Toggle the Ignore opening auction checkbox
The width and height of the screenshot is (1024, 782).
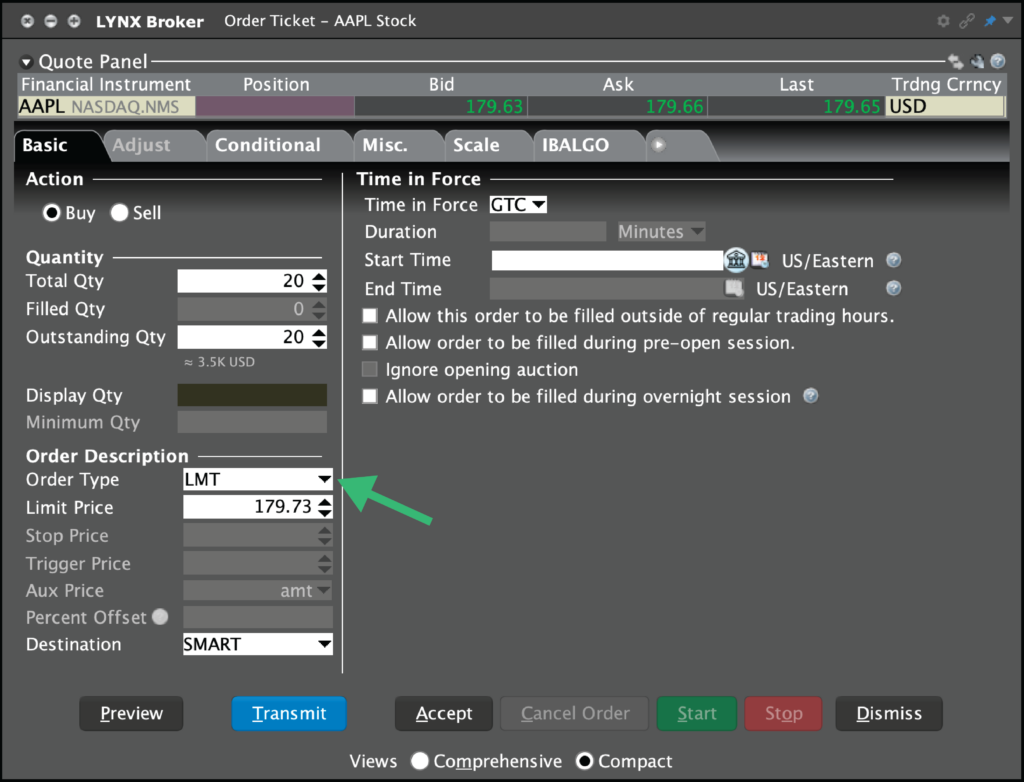[370, 370]
